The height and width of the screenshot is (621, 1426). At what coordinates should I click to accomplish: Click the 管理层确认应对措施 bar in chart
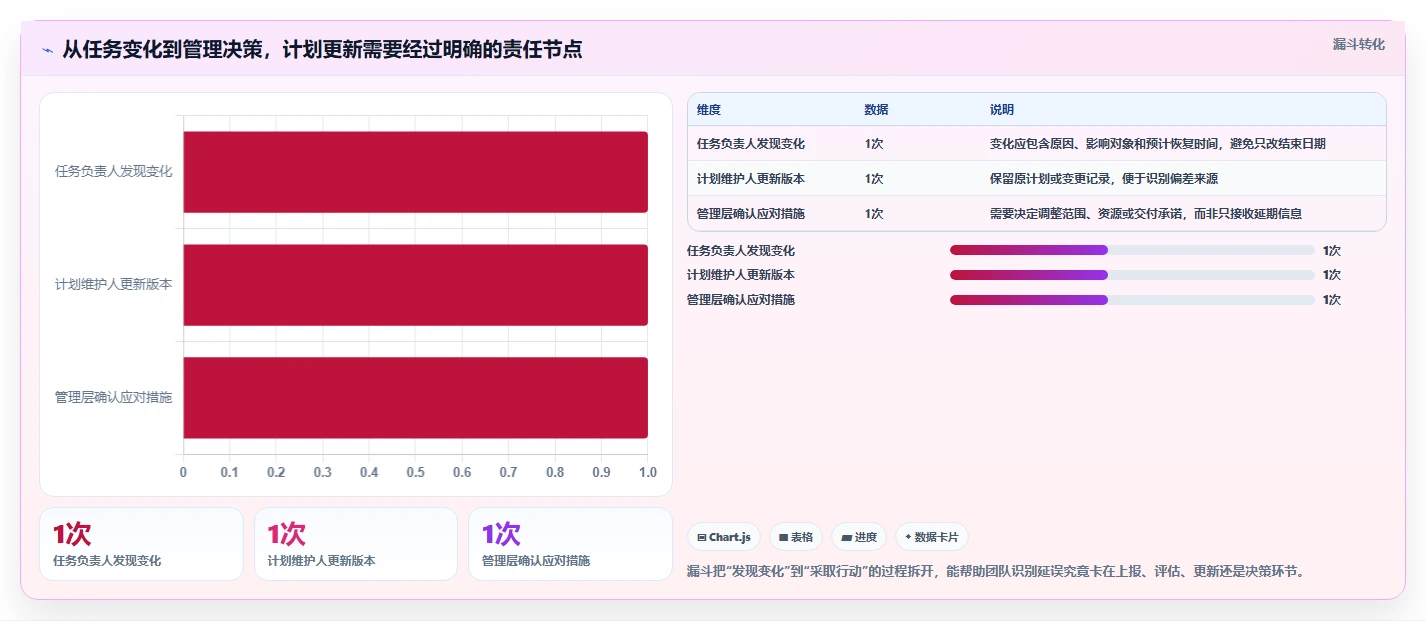(415, 398)
